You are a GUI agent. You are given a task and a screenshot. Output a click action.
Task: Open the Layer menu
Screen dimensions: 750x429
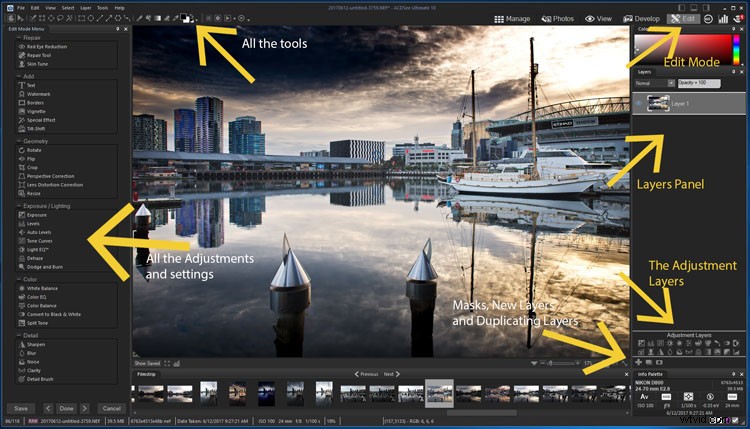86,8
